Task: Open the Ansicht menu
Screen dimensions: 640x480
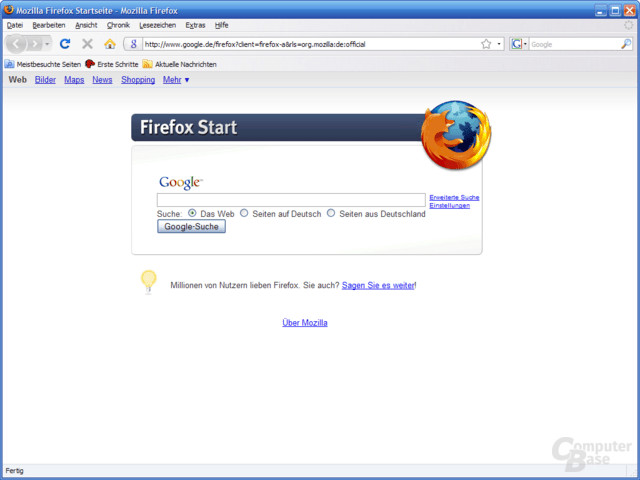Action: [86, 25]
